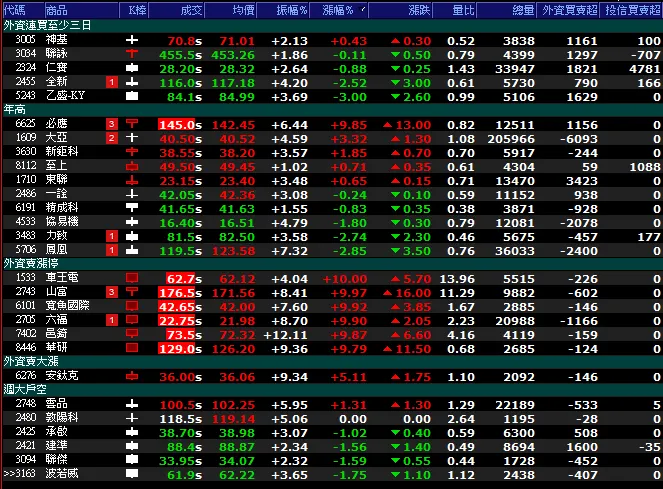Sort by the 代碼 column header
This screenshot has height=489, width=663.
23,10
